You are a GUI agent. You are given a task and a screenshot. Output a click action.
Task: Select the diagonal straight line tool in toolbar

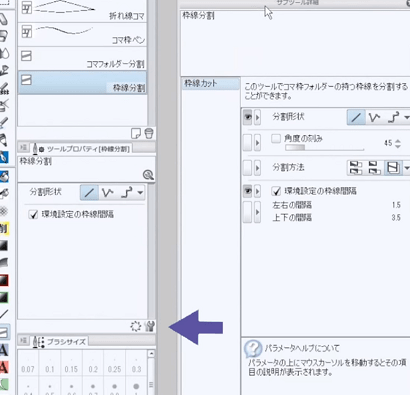[4, 314]
